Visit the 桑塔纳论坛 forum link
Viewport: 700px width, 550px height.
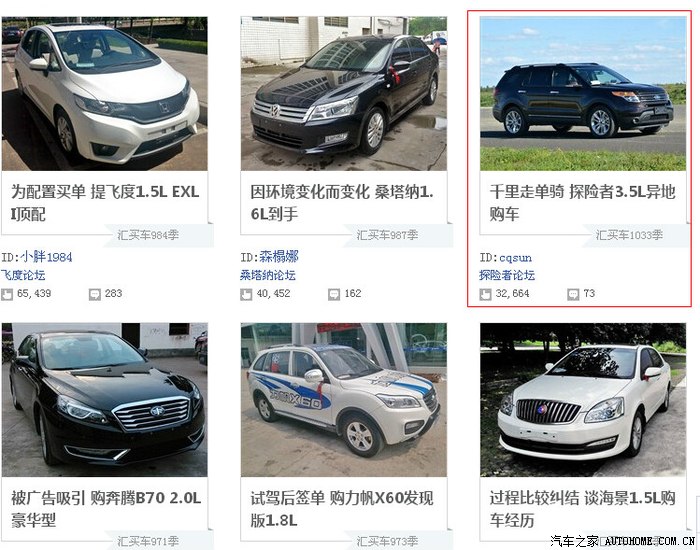pos(268,275)
